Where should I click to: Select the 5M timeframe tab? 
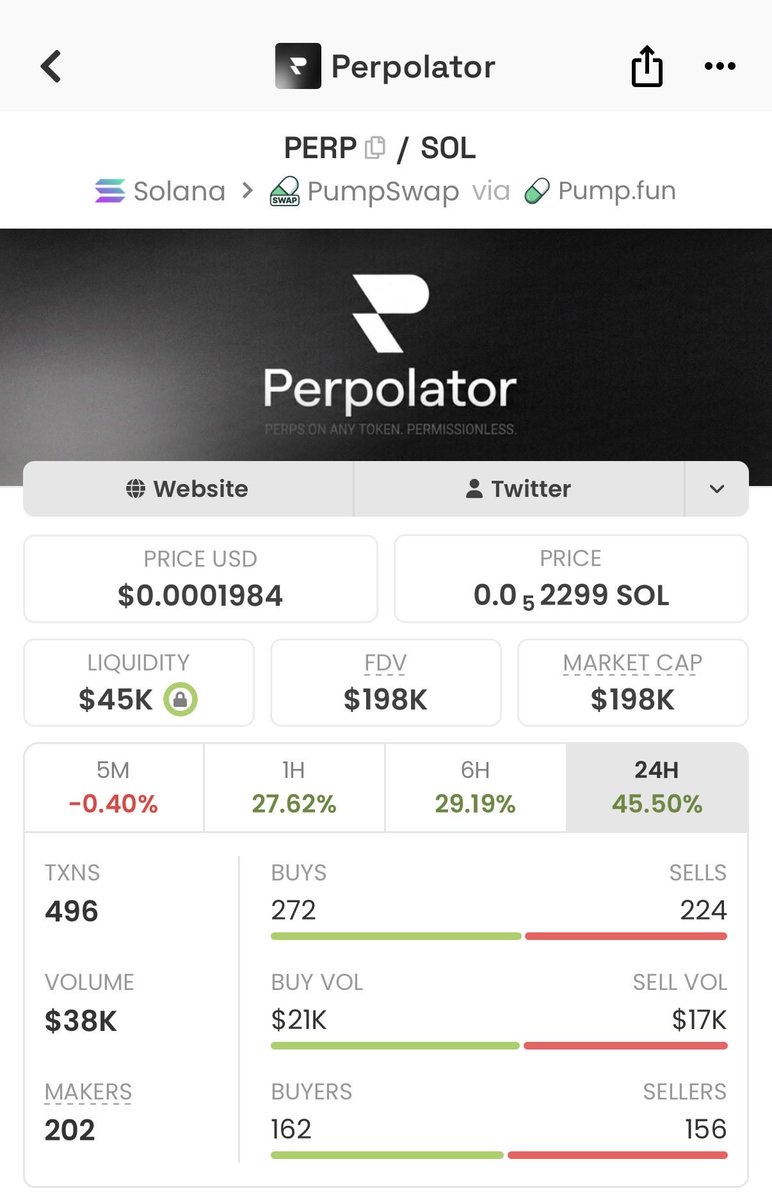click(114, 787)
